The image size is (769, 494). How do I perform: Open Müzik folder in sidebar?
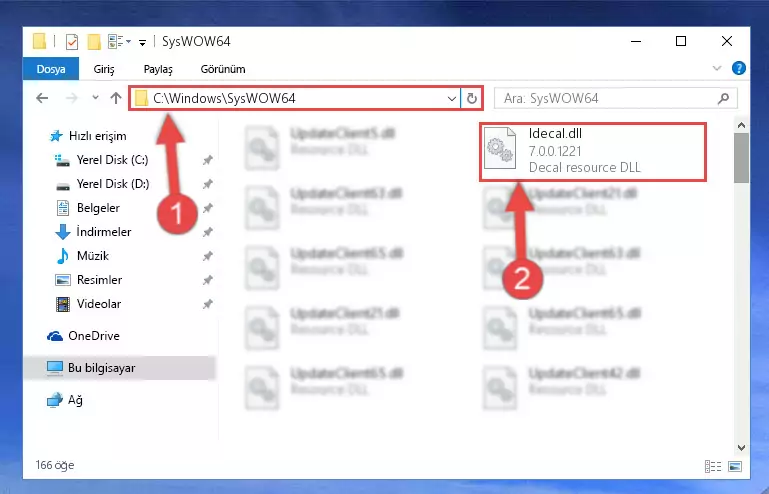point(93,256)
